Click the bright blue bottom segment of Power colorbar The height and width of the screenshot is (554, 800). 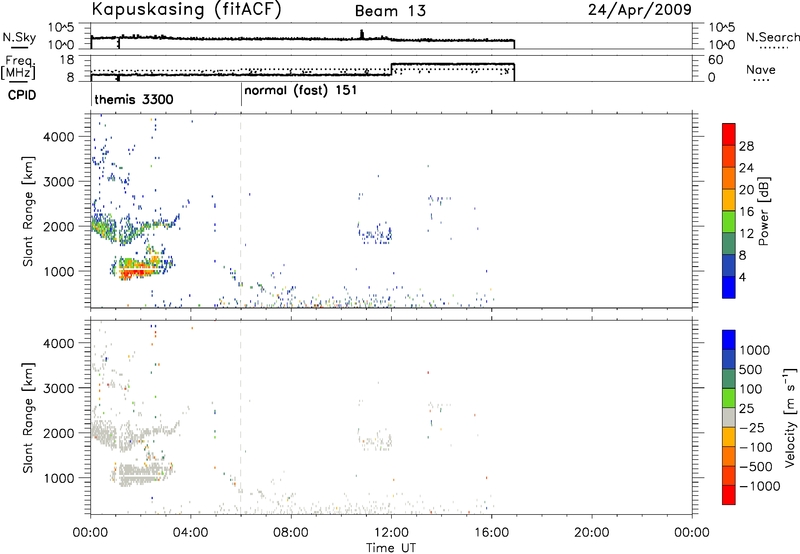[729, 287]
